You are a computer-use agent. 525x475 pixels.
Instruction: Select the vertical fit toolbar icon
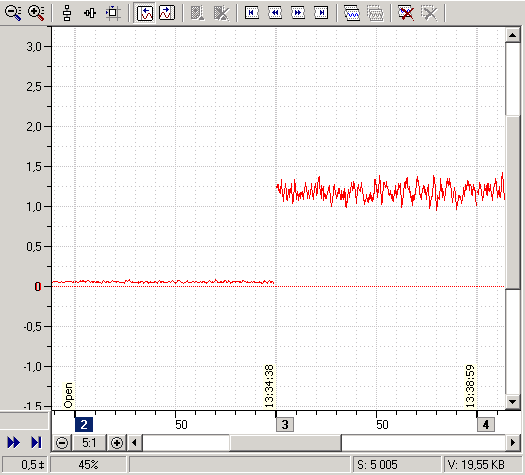[67, 13]
